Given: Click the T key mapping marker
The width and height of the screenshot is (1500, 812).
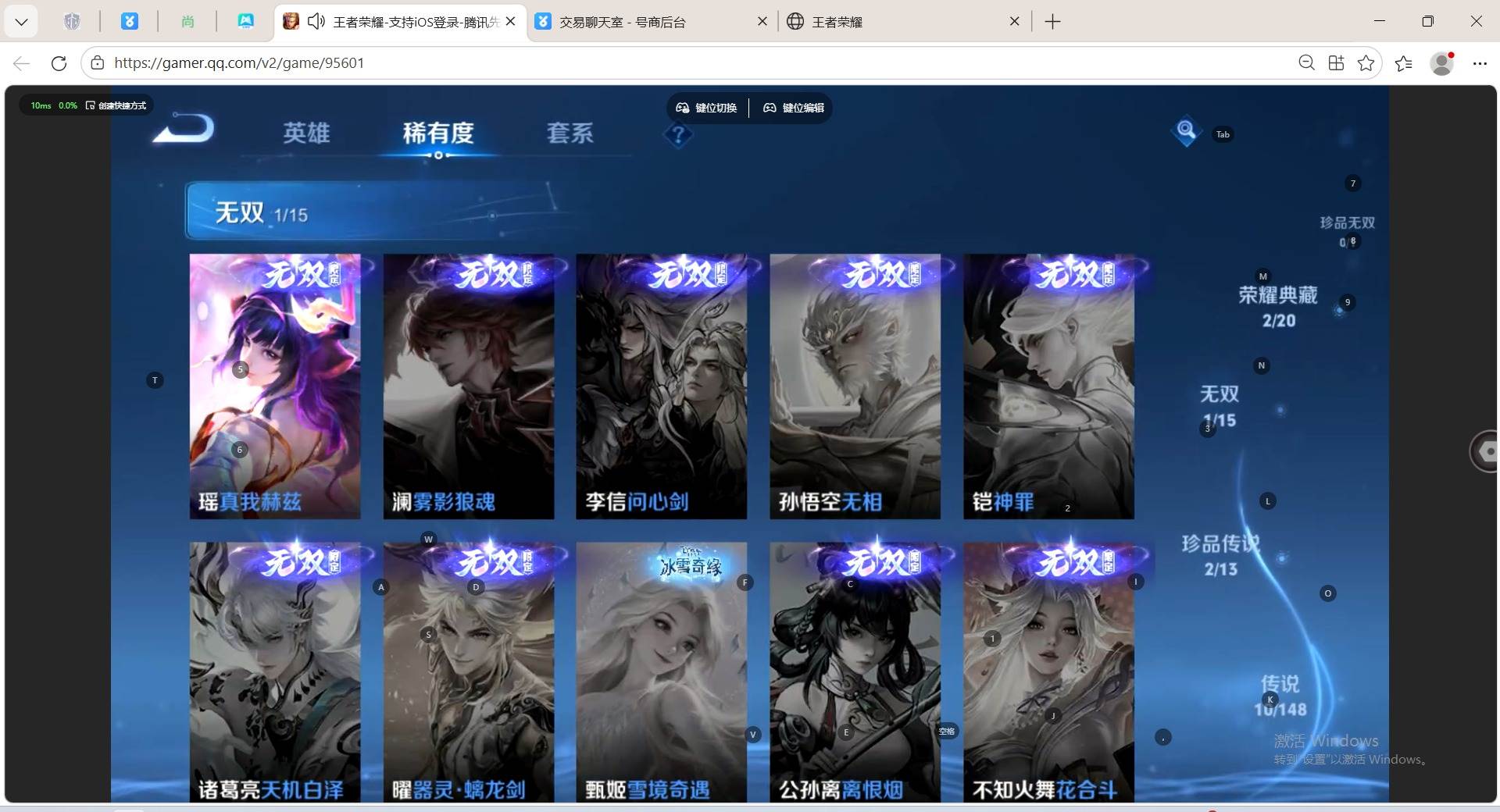Looking at the screenshot, I should tap(155, 380).
